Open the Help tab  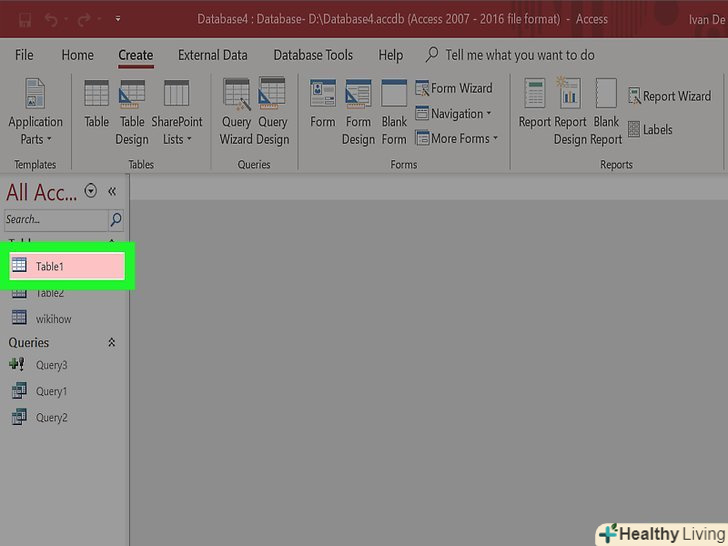(x=390, y=55)
